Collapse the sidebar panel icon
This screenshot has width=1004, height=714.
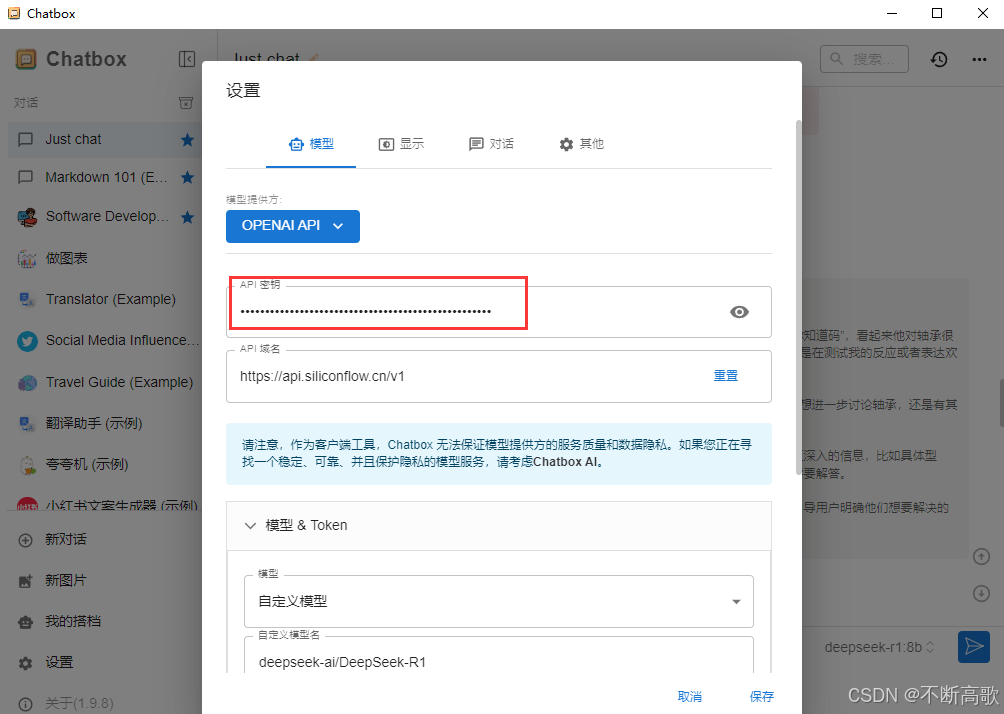186,60
